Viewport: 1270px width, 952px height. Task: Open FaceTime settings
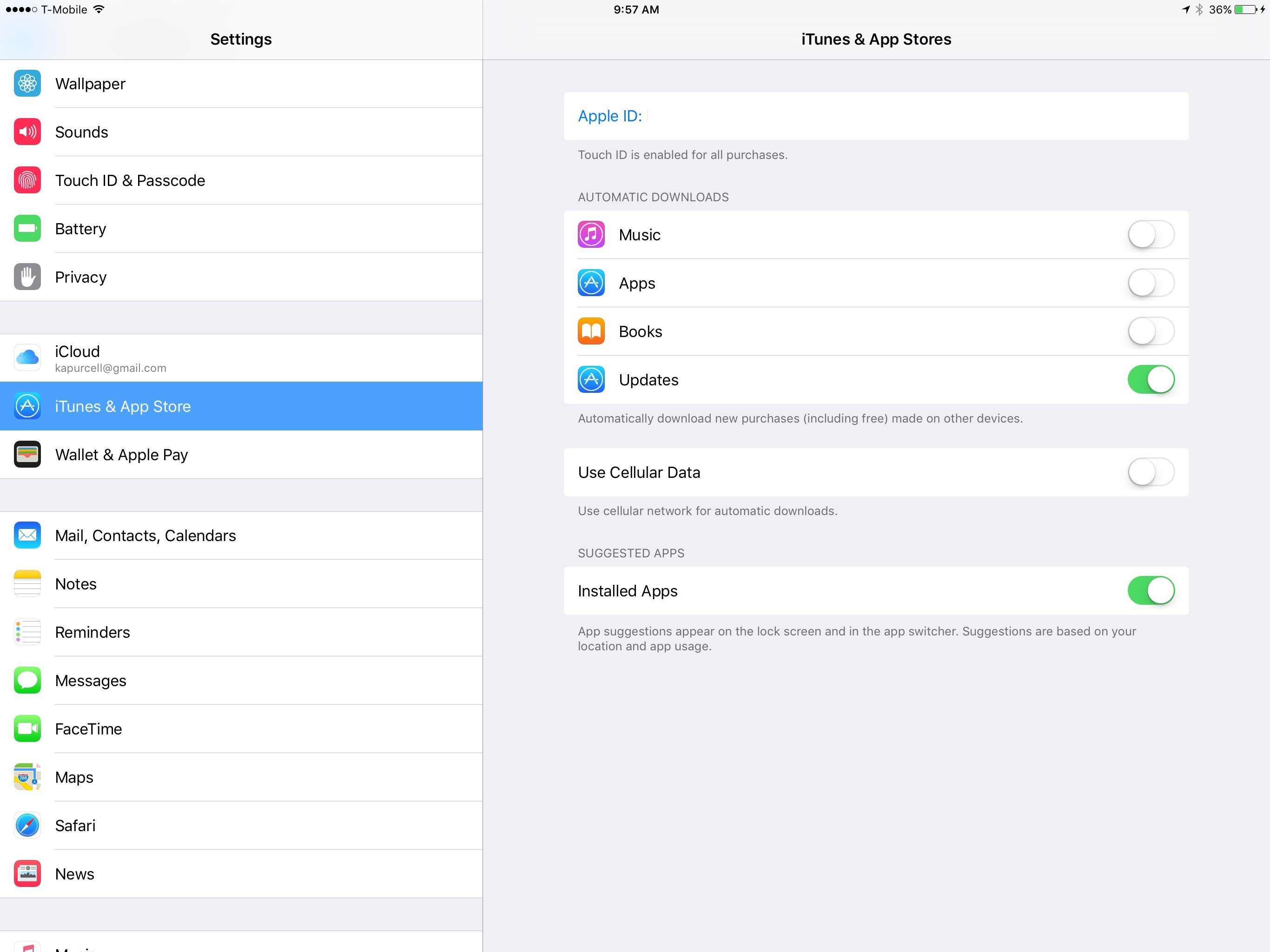coord(241,728)
